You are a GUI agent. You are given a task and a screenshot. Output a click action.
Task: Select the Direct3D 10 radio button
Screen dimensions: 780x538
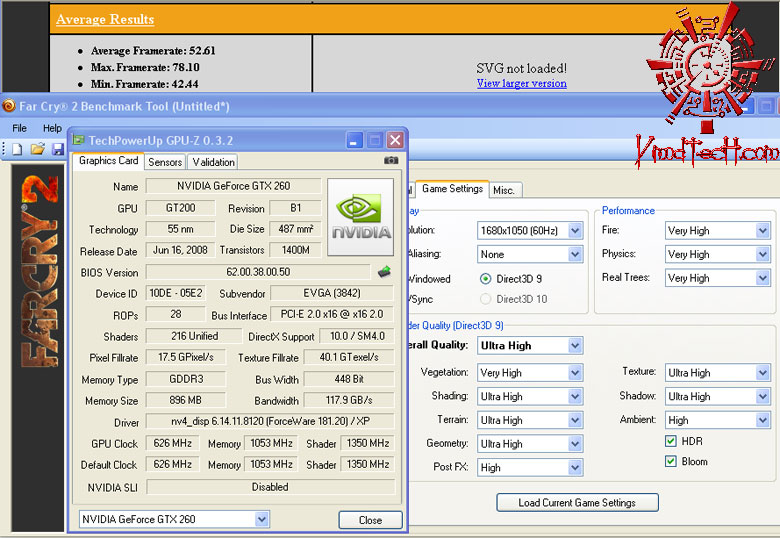[x=486, y=299]
